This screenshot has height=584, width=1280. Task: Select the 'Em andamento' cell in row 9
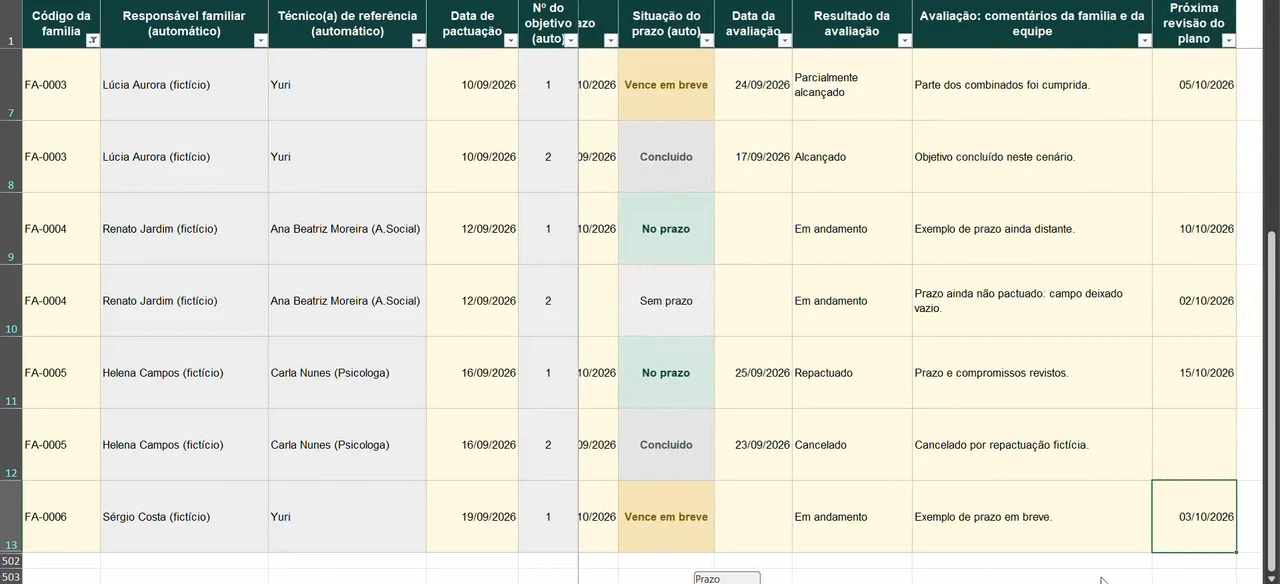(x=852, y=229)
